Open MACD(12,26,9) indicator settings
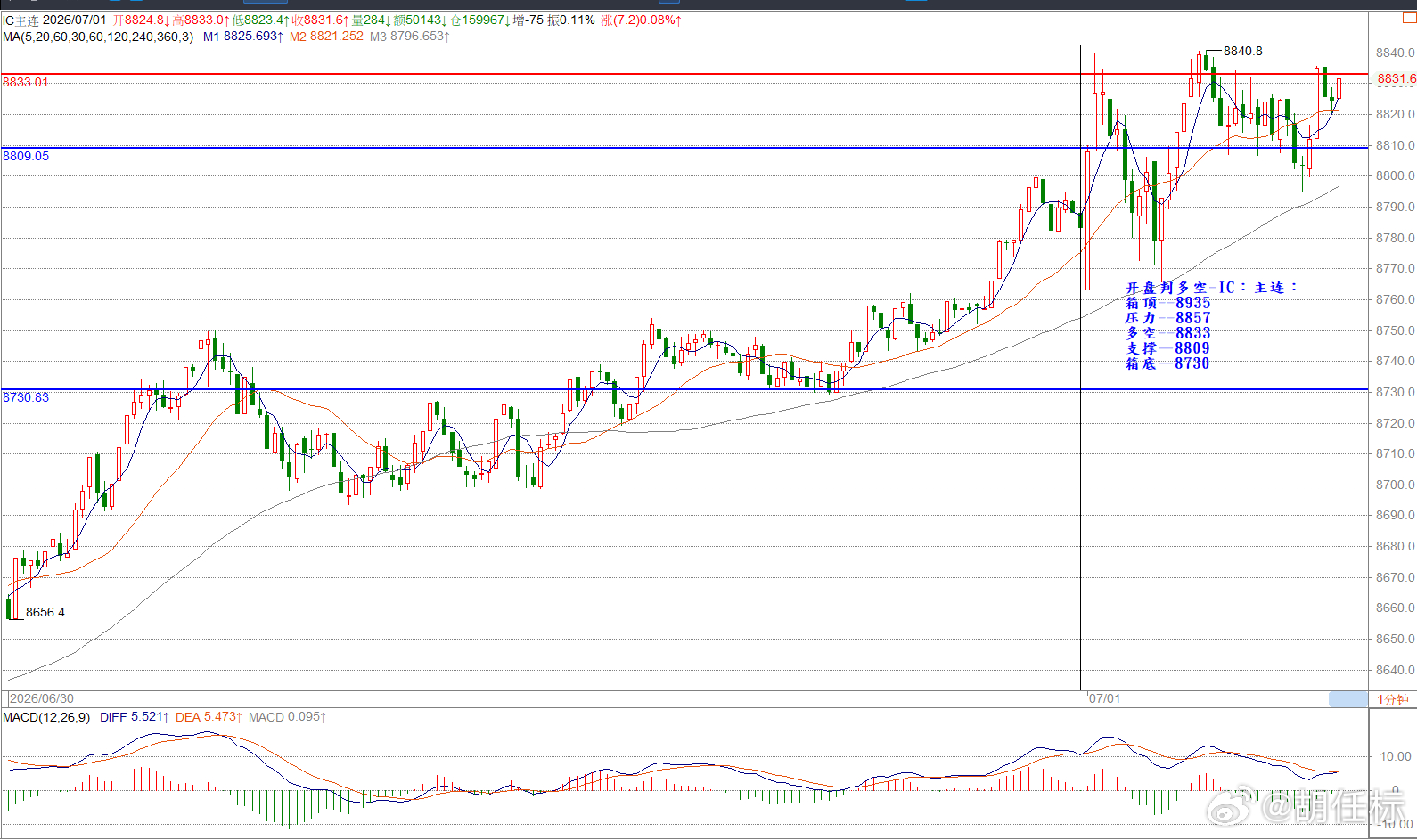Screen dimensions: 1417x840 [46, 717]
